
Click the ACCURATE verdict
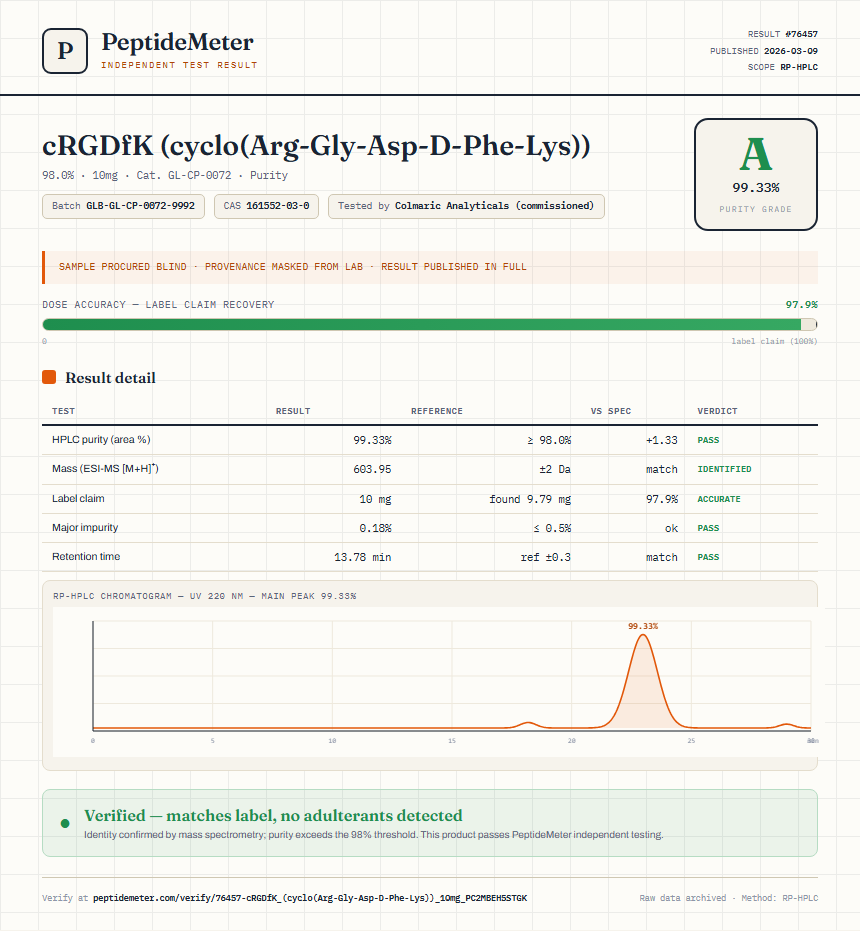coord(719,499)
